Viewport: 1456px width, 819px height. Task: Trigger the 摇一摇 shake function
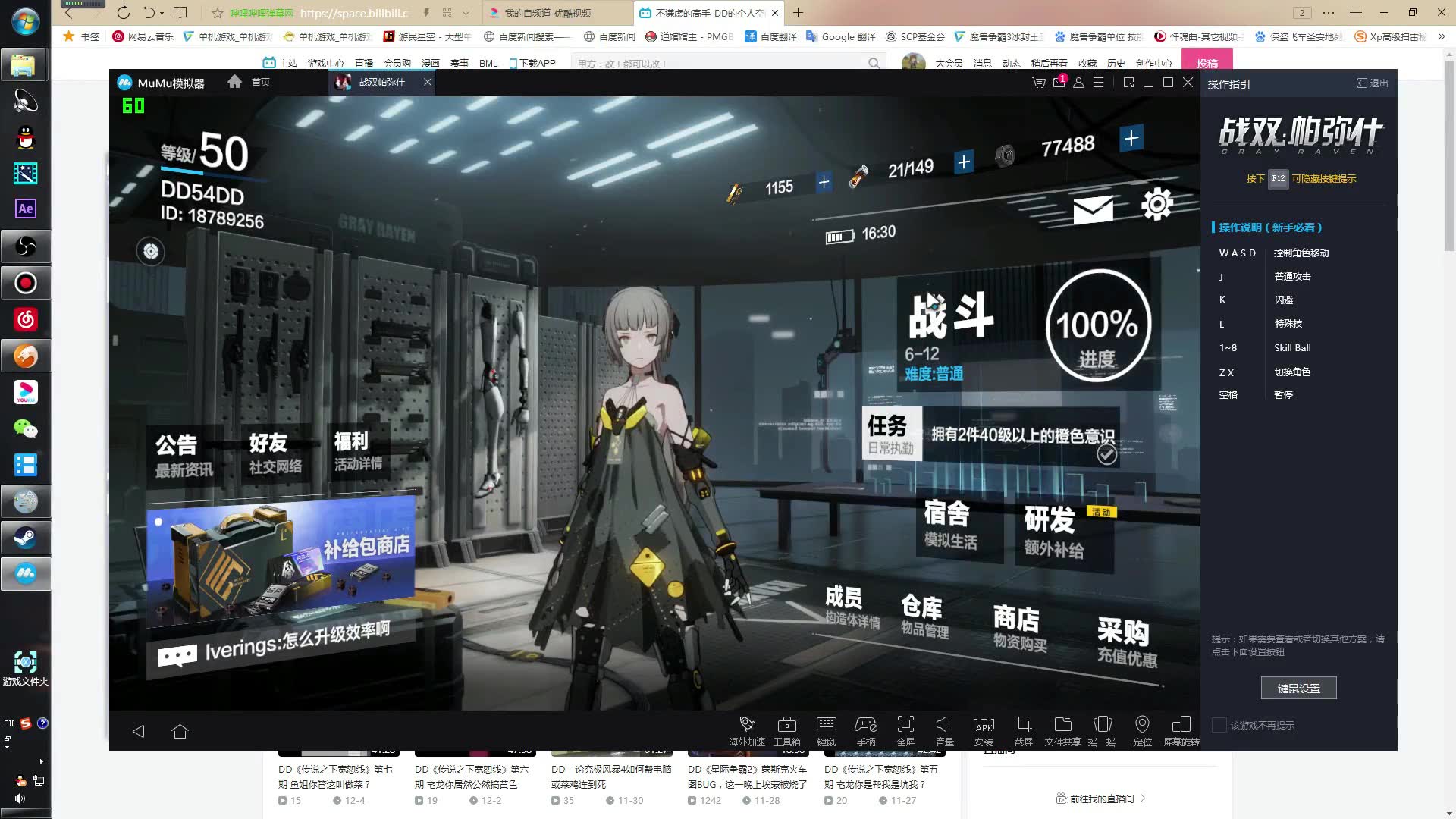pos(1103,731)
